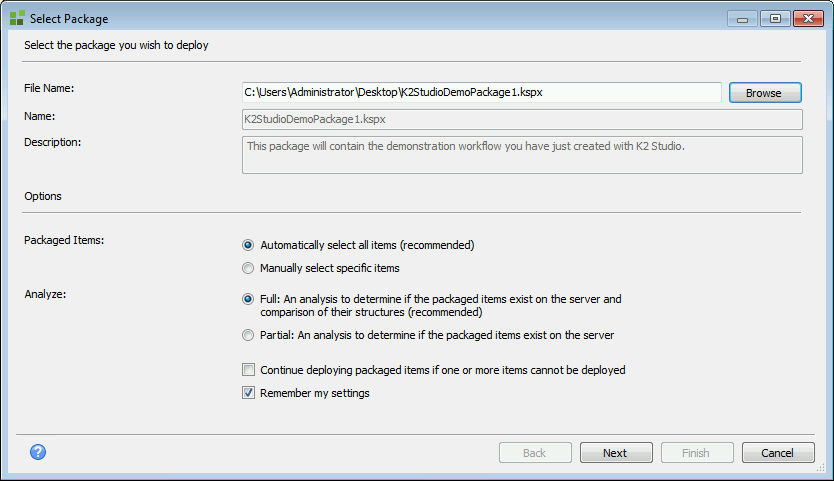Uncheck Remember my settings
834x481 pixels.
point(248,393)
